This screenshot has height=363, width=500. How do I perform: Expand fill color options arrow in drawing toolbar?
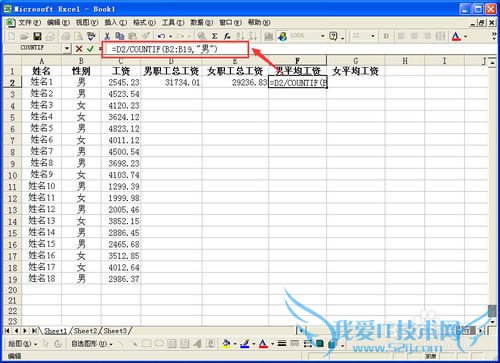(x=235, y=344)
